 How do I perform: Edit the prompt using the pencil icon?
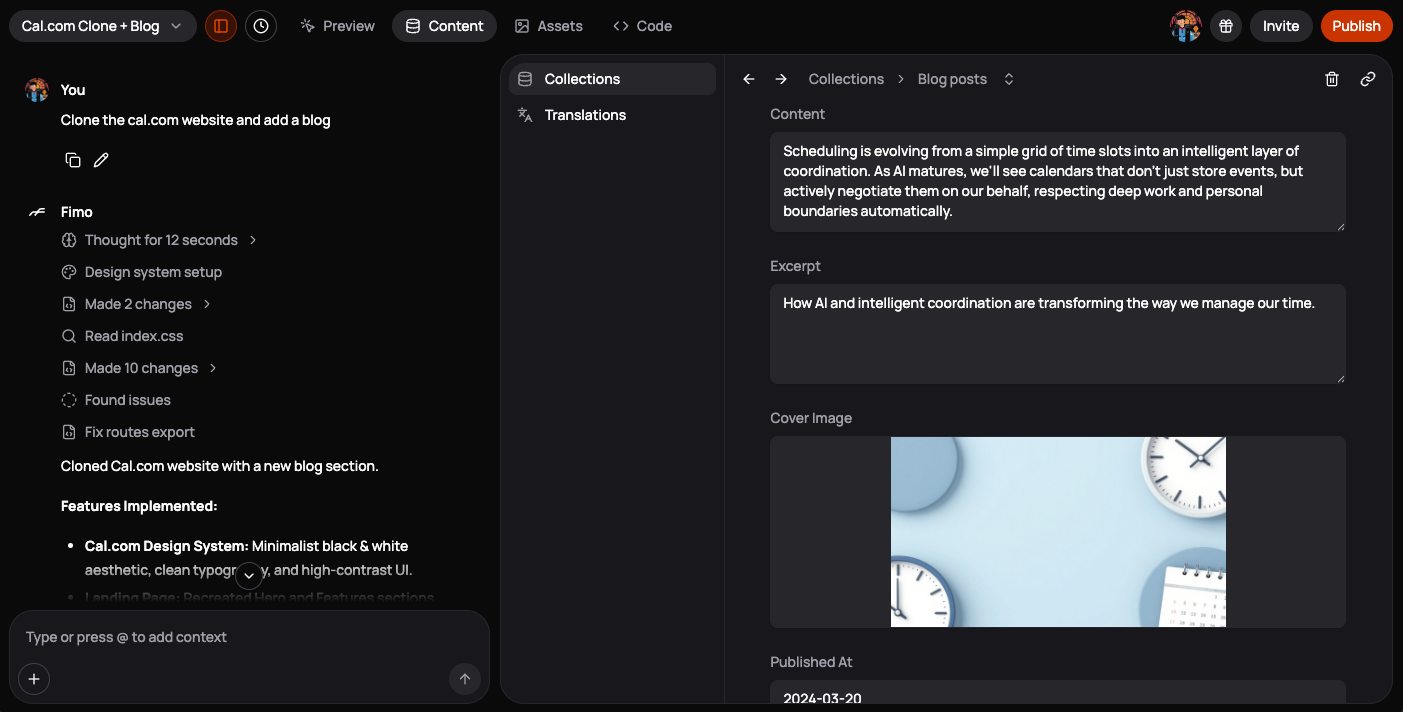[x=100, y=159]
